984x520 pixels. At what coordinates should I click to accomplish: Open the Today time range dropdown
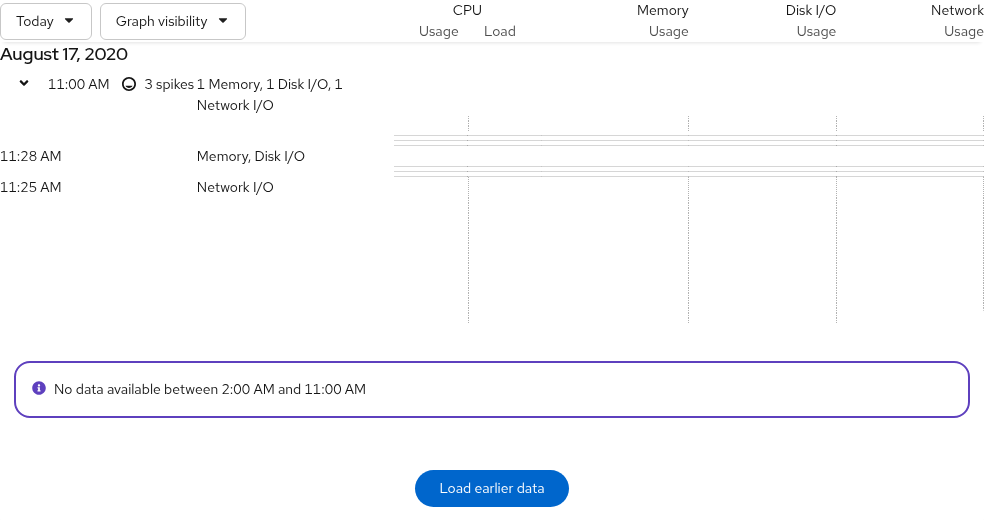coord(46,21)
